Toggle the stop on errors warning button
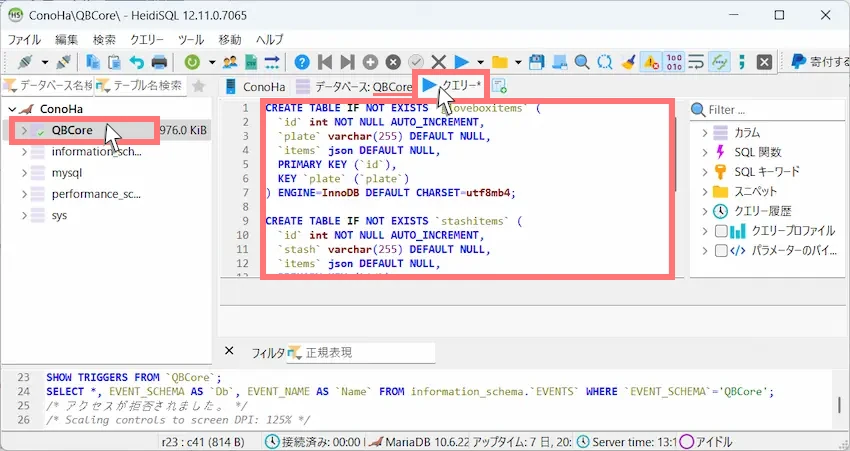The height and width of the screenshot is (451, 850). 651,62
